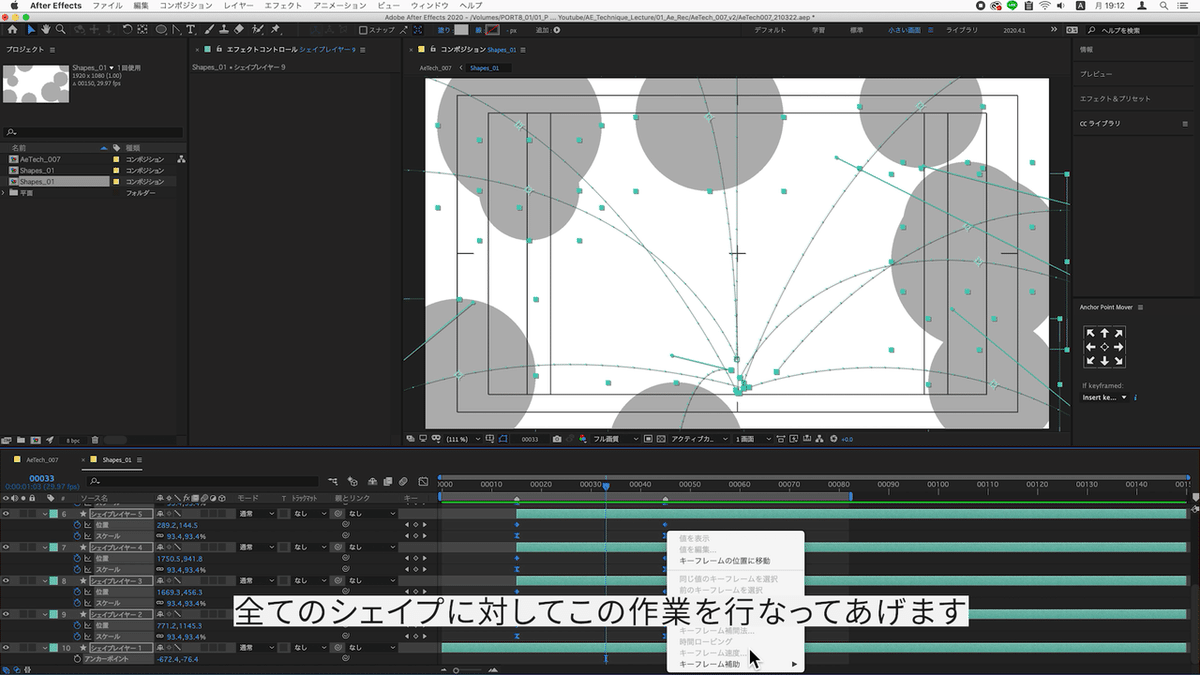Open the Insert ke... dropdown in Anchor Point Mover
1200x675 pixels.
pos(1105,397)
